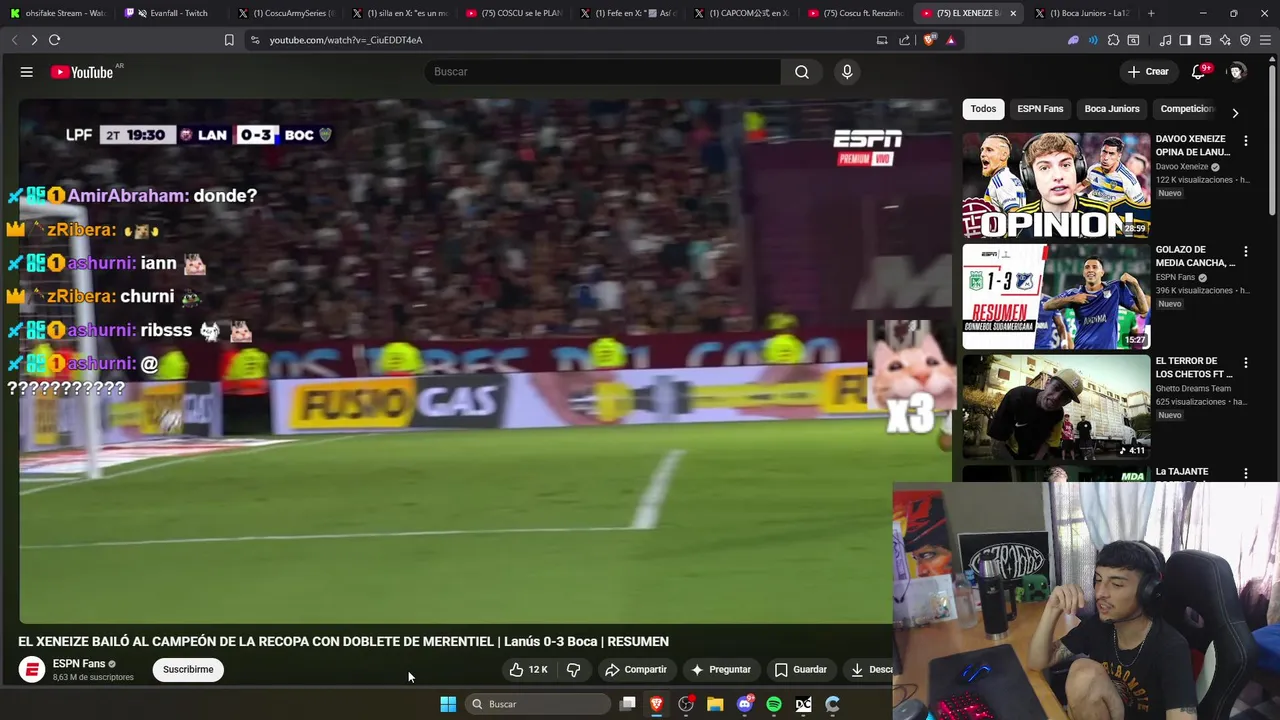Start voice search with the microphone icon
Screen dimensions: 1280x720
847,72
